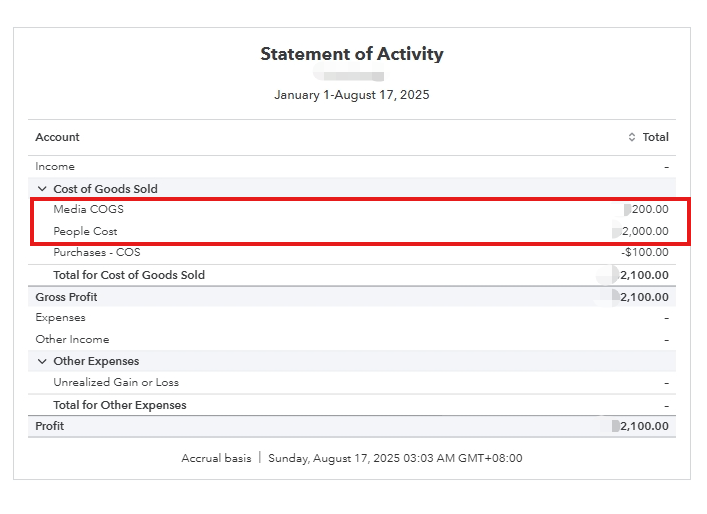Click the January 1-August 17, 2025 date range
Image resolution: width=707 pixels, height=514 pixels.
352,95
